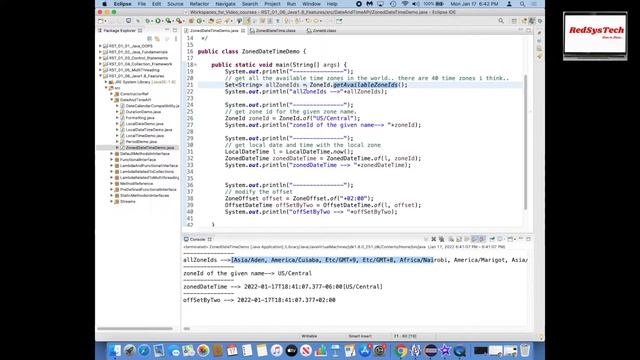Click the console horizontal scrollbar
This screenshot has width=640, height=360.
[x=187, y=328]
